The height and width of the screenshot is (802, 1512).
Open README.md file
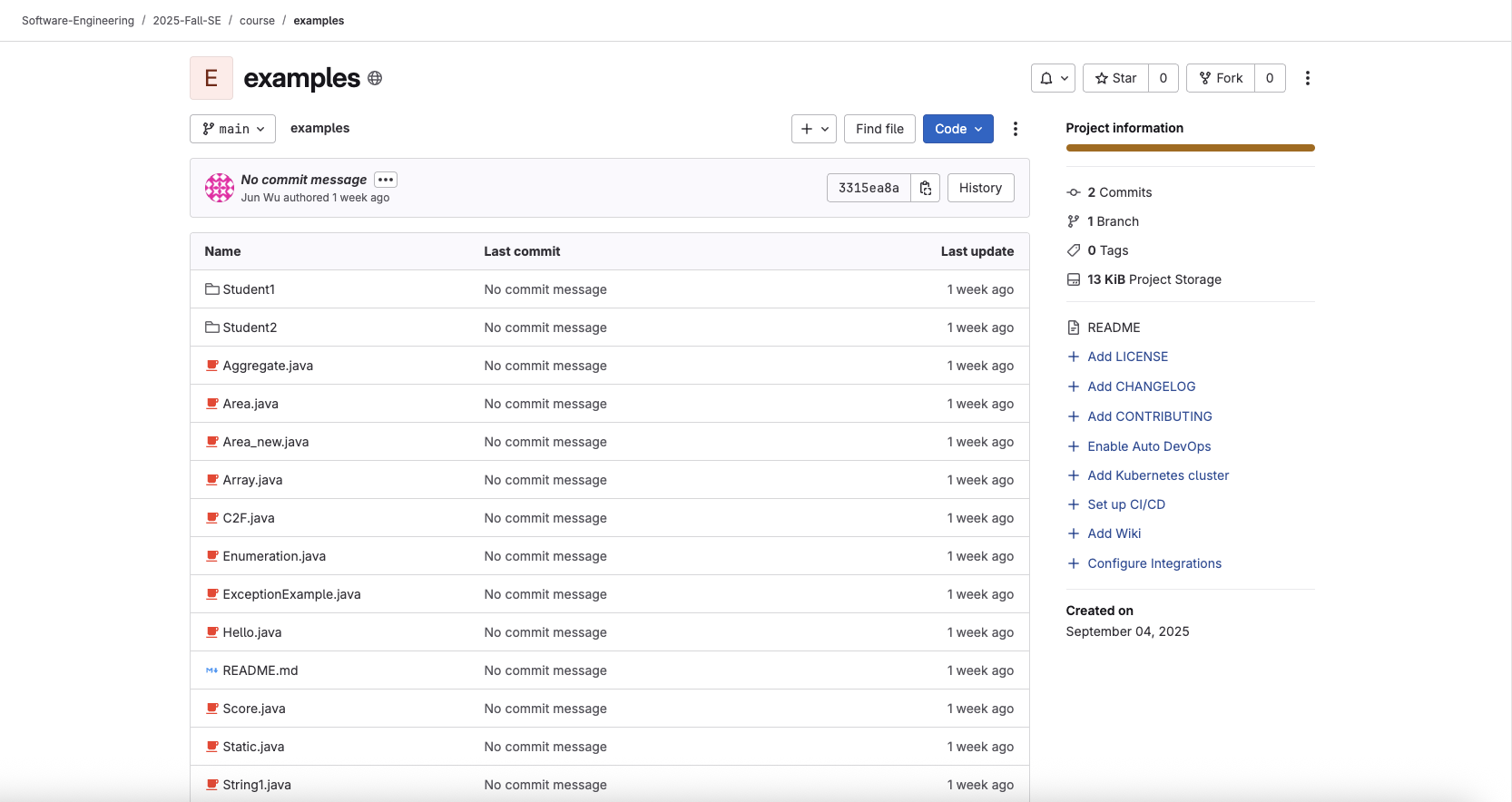(x=260, y=670)
